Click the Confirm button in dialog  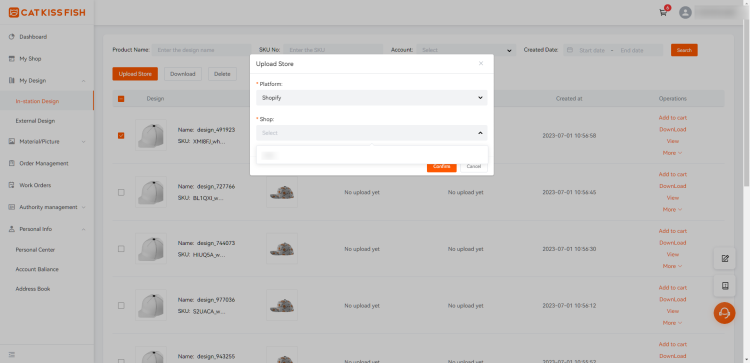pyautogui.click(x=441, y=166)
